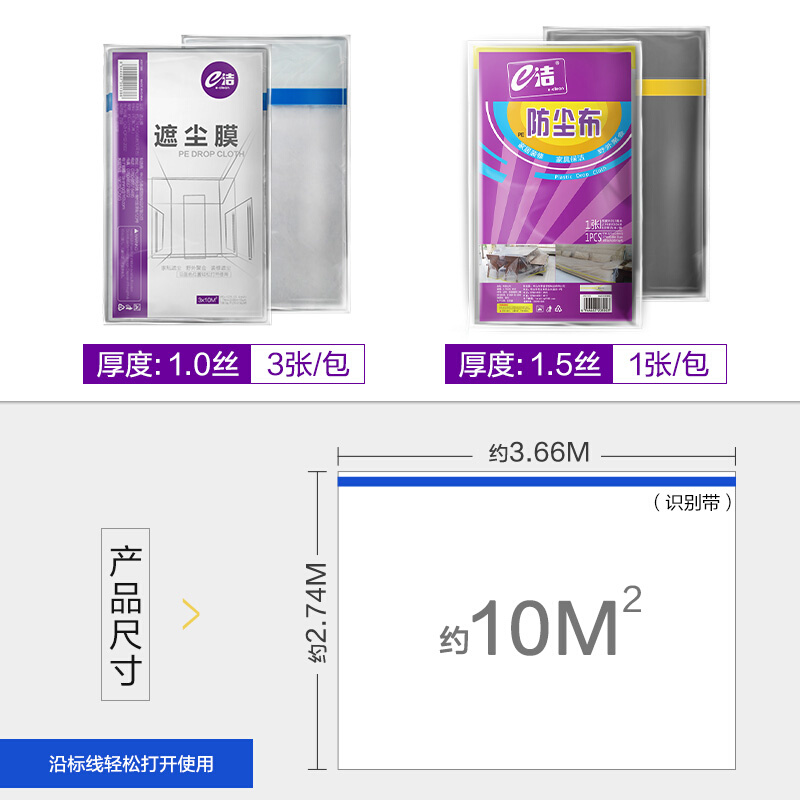Click the 约2.74M height dimension label
800x800 pixels.
pos(317,613)
